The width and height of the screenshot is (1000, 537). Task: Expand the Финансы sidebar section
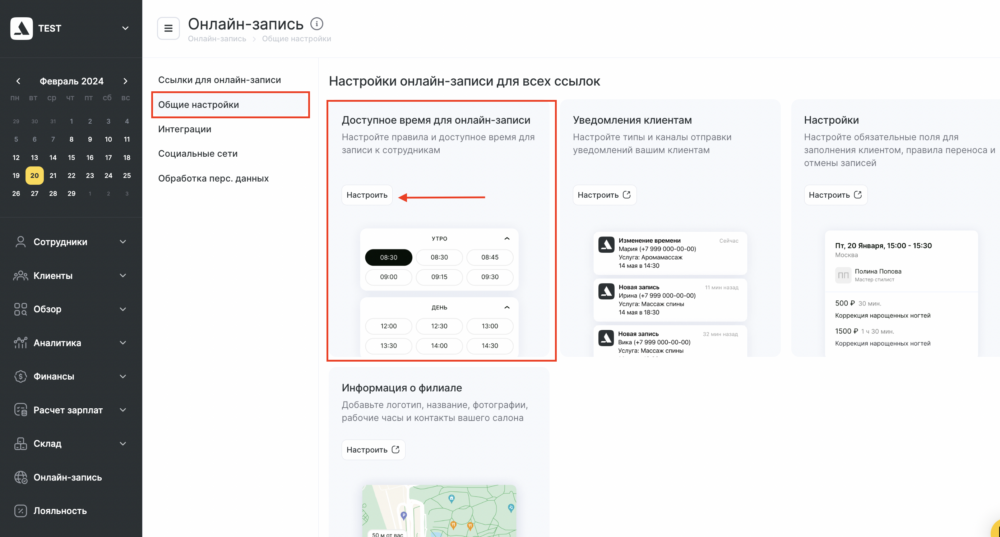coord(123,376)
